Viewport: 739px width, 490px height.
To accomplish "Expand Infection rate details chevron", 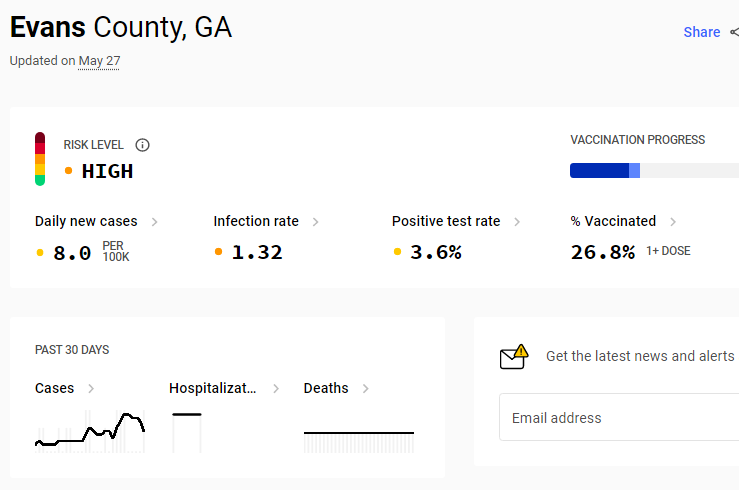I will pos(315,222).
